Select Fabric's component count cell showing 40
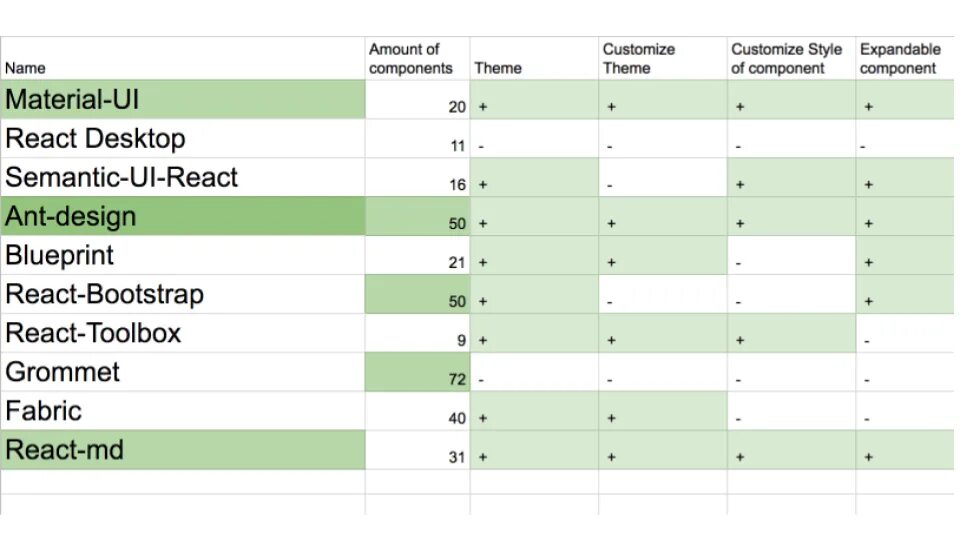Viewport: 960px width, 540px height. [x=417, y=412]
